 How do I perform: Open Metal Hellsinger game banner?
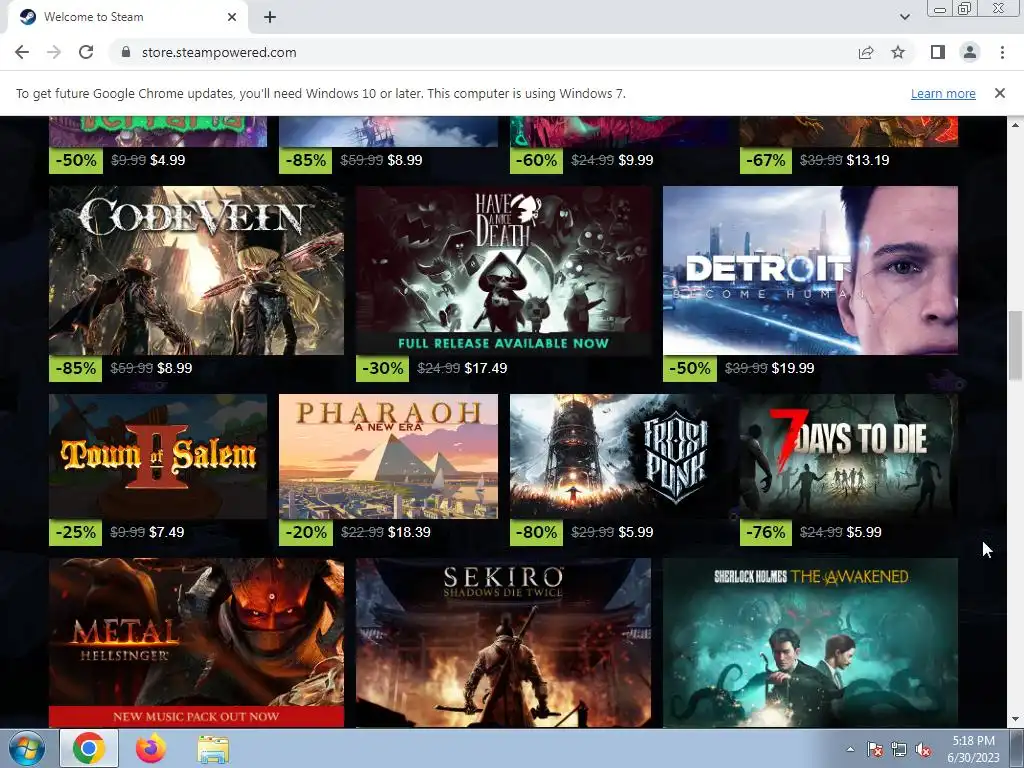(196, 643)
